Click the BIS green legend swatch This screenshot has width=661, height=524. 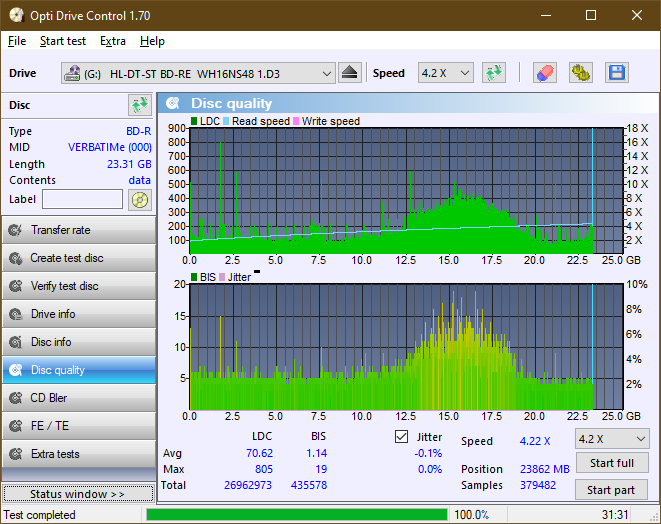(194, 277)
